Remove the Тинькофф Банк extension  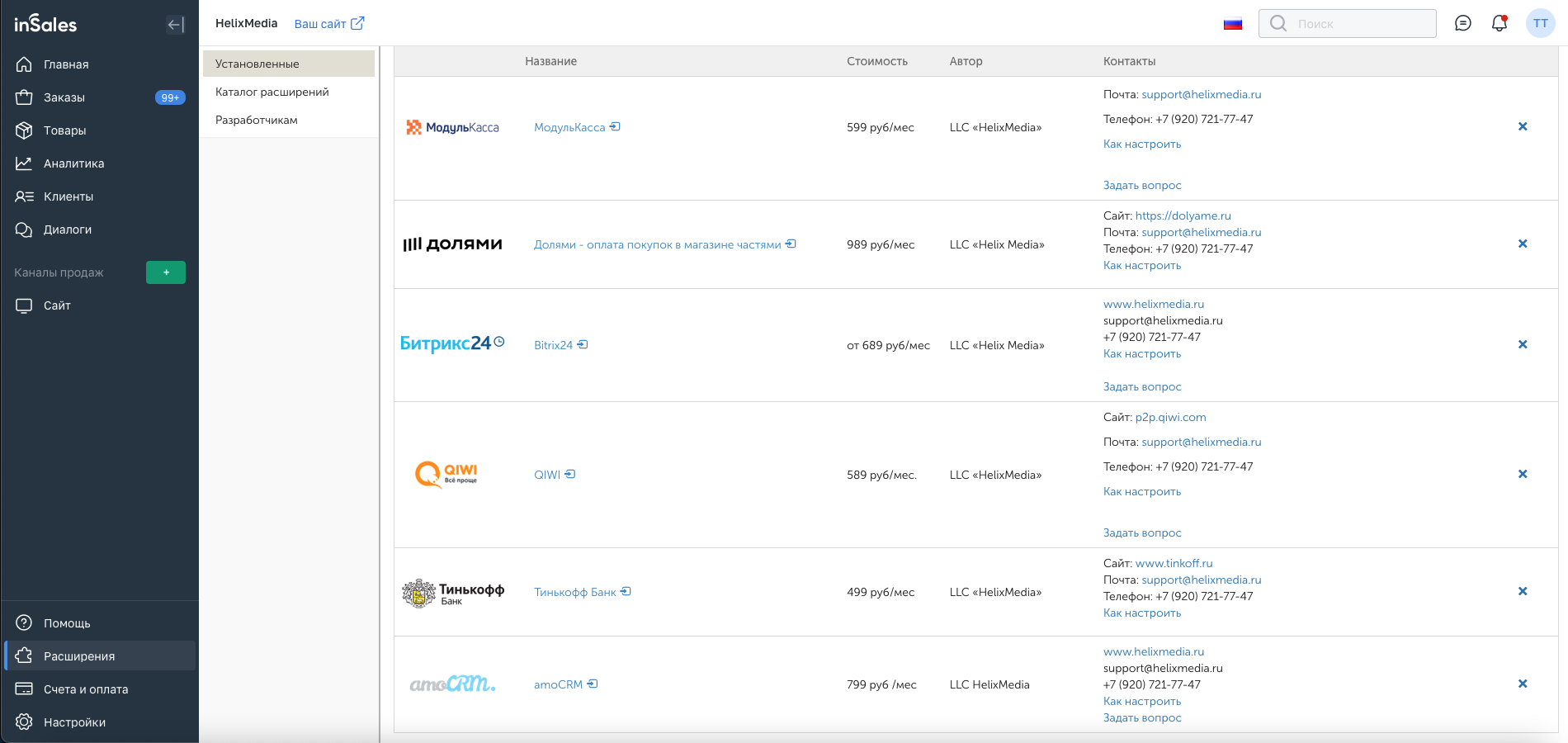point(1523,591)
